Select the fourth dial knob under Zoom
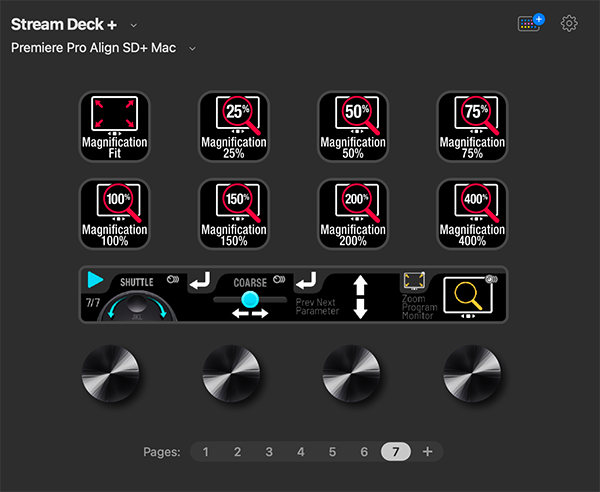The width and height of the screenshot is (600, 492). pos(472,373)
